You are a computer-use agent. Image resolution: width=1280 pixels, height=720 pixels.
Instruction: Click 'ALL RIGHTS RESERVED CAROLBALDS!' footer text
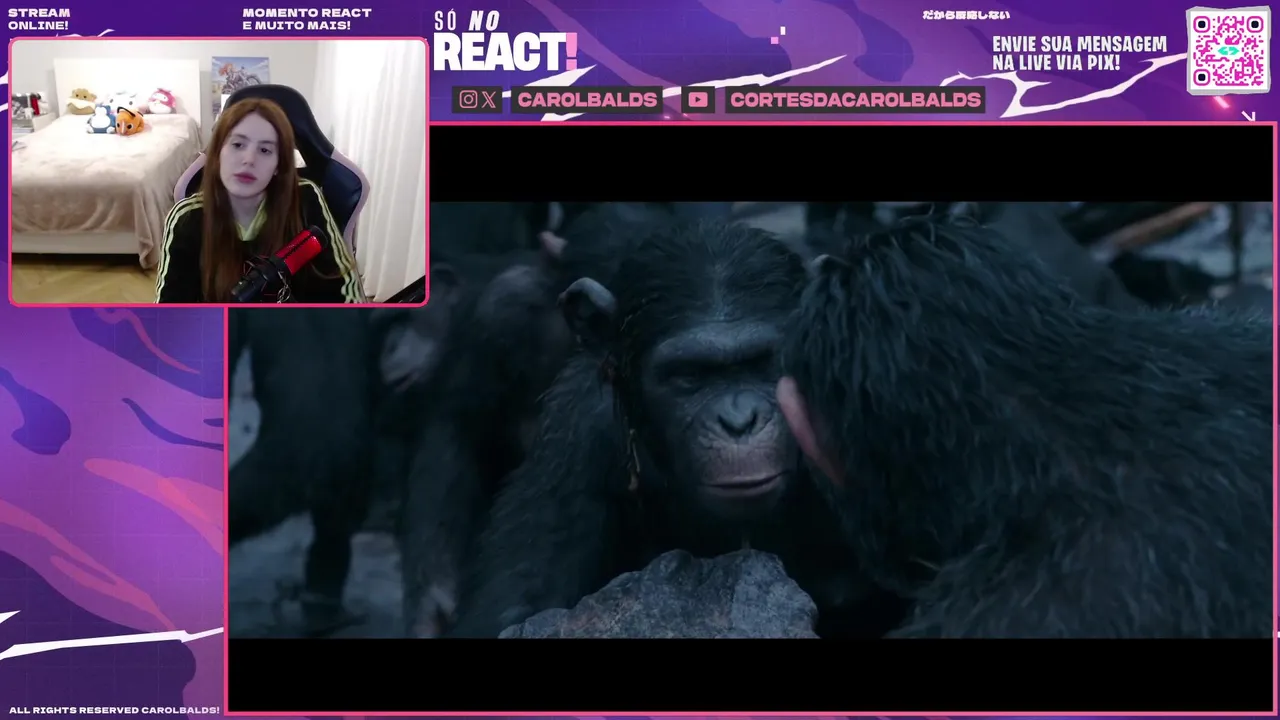114,710
